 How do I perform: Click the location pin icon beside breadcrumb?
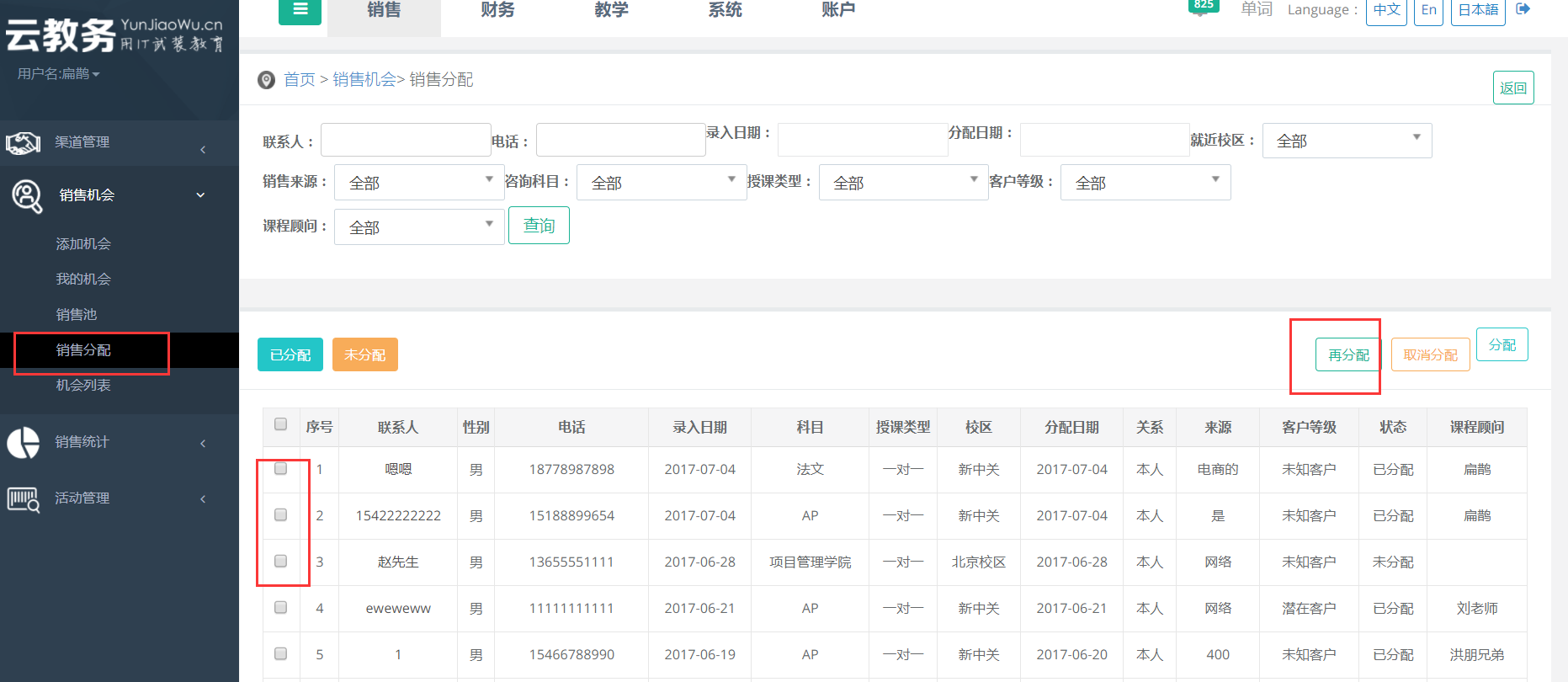[266, 80]
